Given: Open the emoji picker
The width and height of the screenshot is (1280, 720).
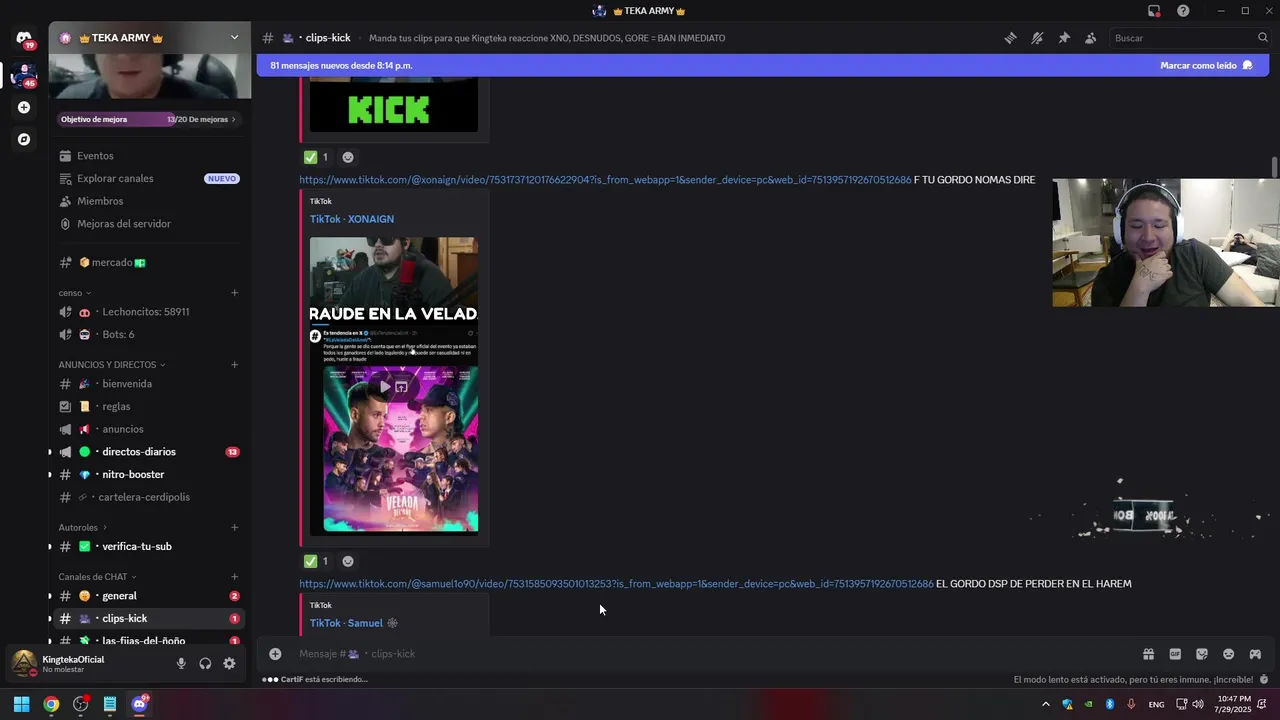Looking at the screenshot, I should [1228, 654].
